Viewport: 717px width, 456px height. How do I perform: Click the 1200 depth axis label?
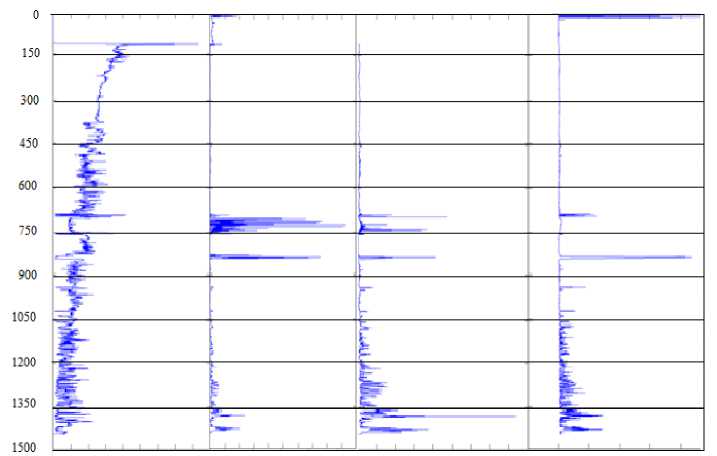(x=24, y=362)
